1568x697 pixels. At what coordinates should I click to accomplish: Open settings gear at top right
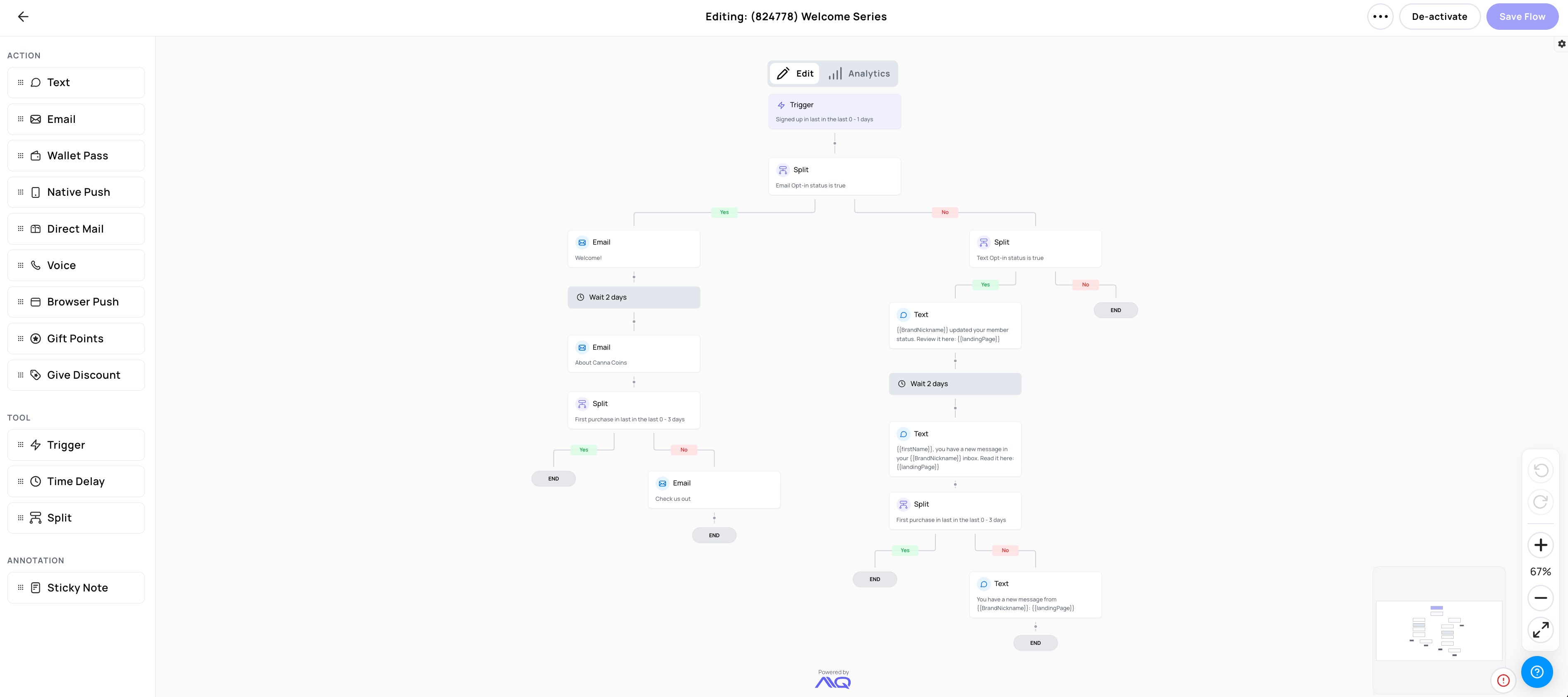point(1561,44)
